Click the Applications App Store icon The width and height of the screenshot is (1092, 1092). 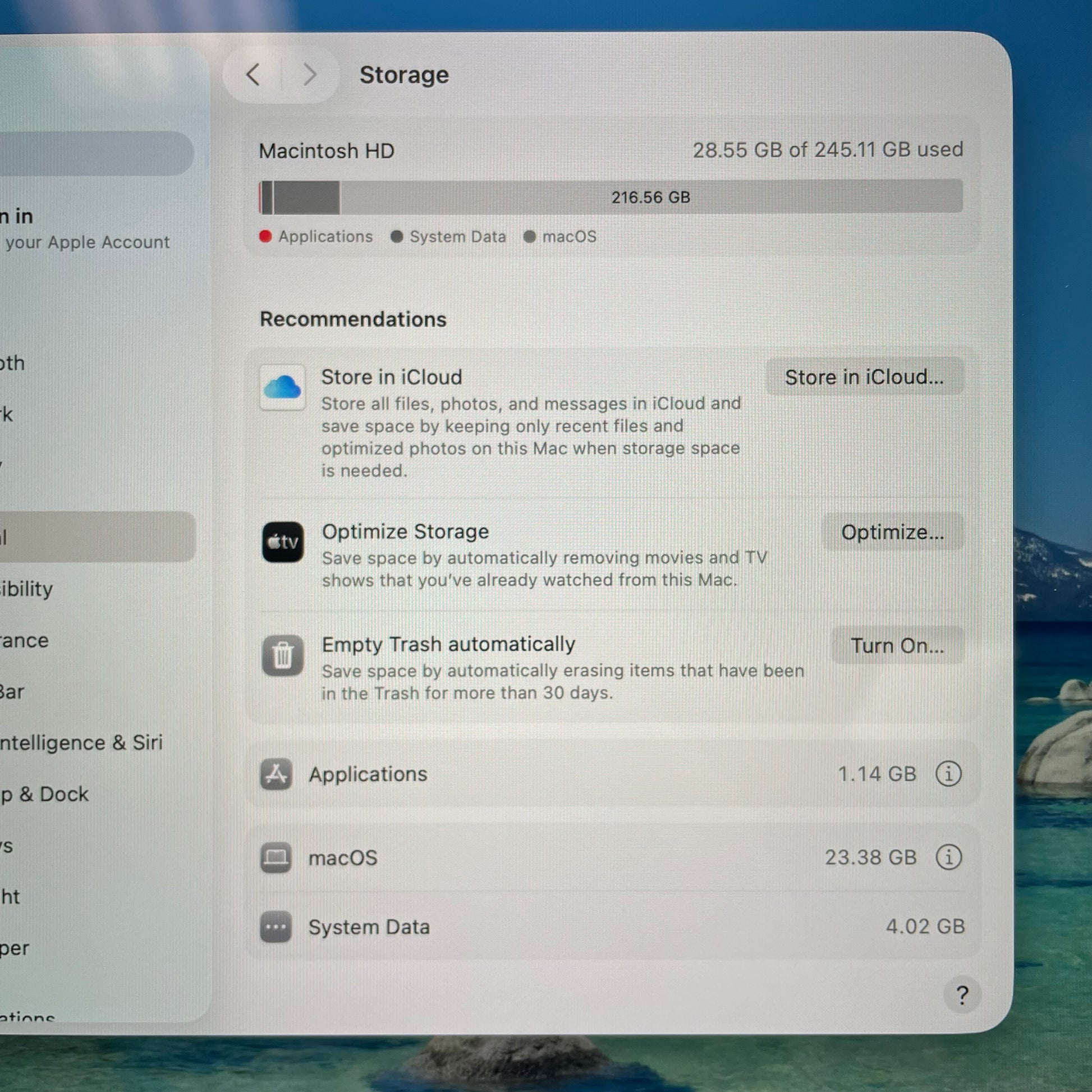click(276, 774)
